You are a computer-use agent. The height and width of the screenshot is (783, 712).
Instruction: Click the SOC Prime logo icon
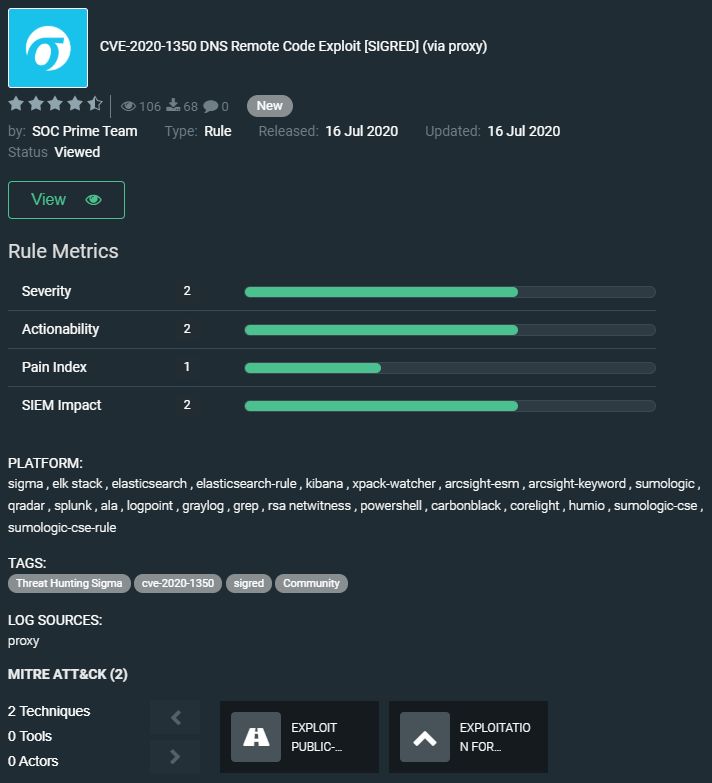point(48,48)
